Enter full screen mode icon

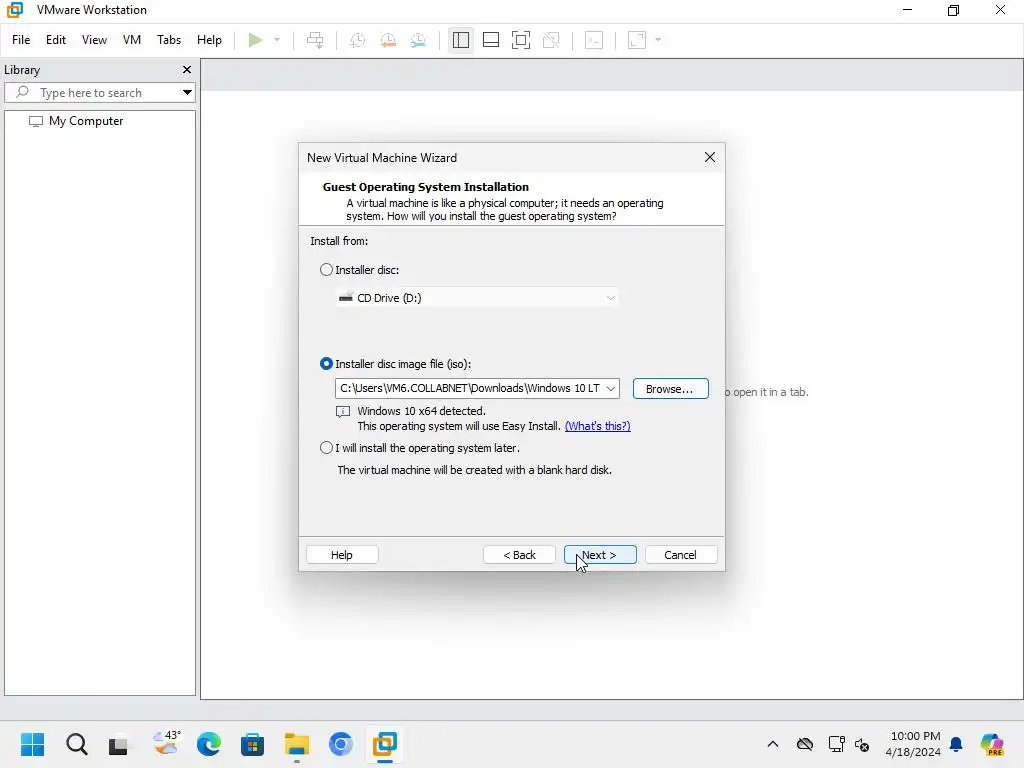520,40
